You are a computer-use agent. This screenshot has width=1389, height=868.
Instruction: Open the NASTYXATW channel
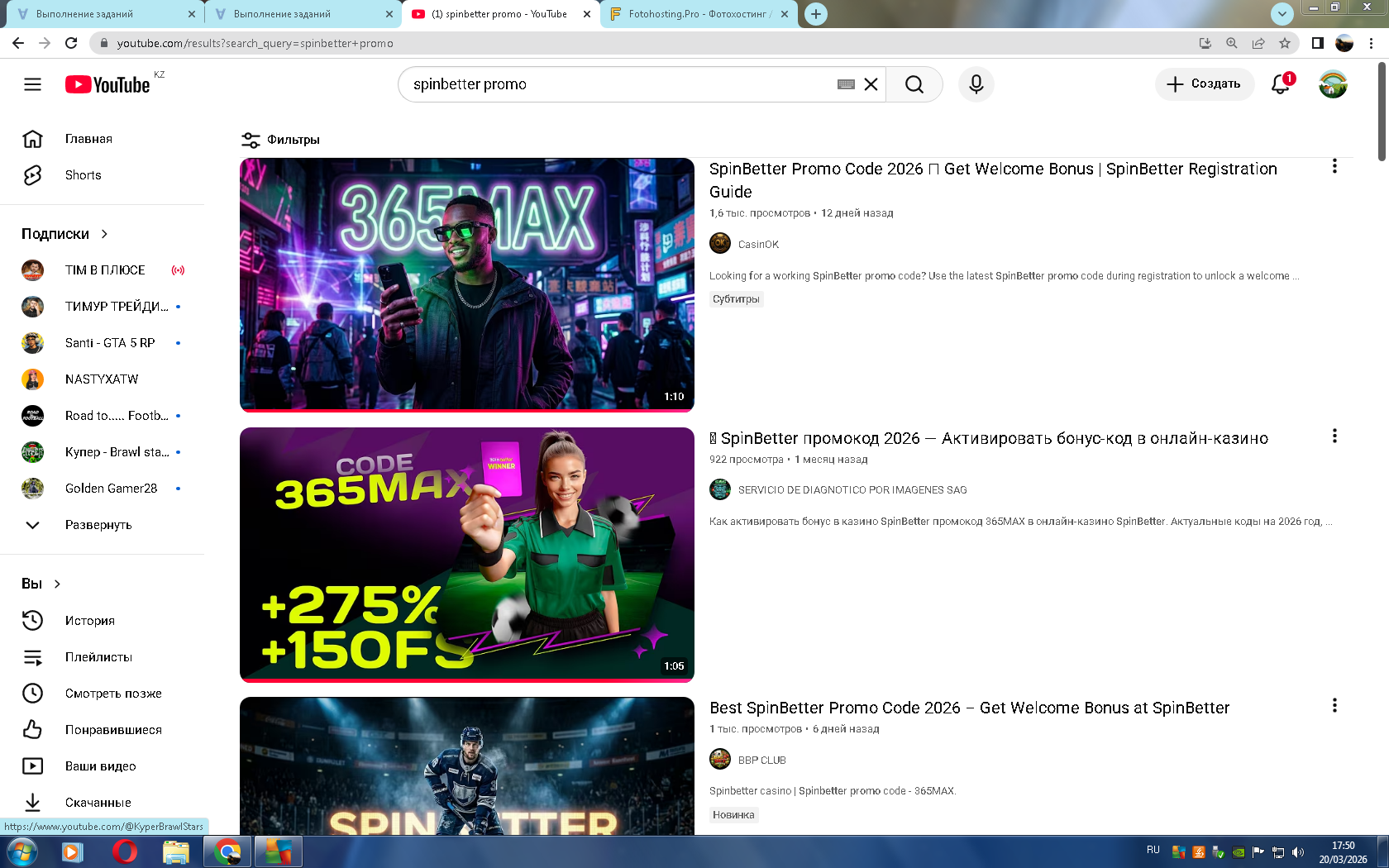point(102,379)
